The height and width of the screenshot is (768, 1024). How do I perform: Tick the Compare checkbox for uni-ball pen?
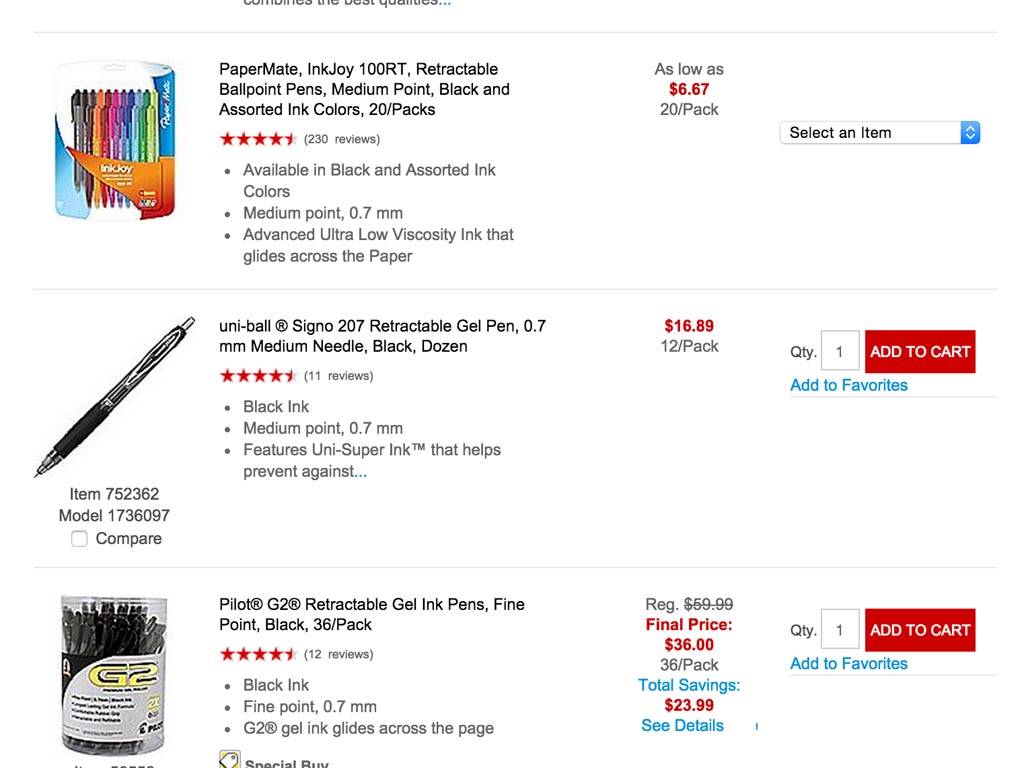(x=79, y=539)
